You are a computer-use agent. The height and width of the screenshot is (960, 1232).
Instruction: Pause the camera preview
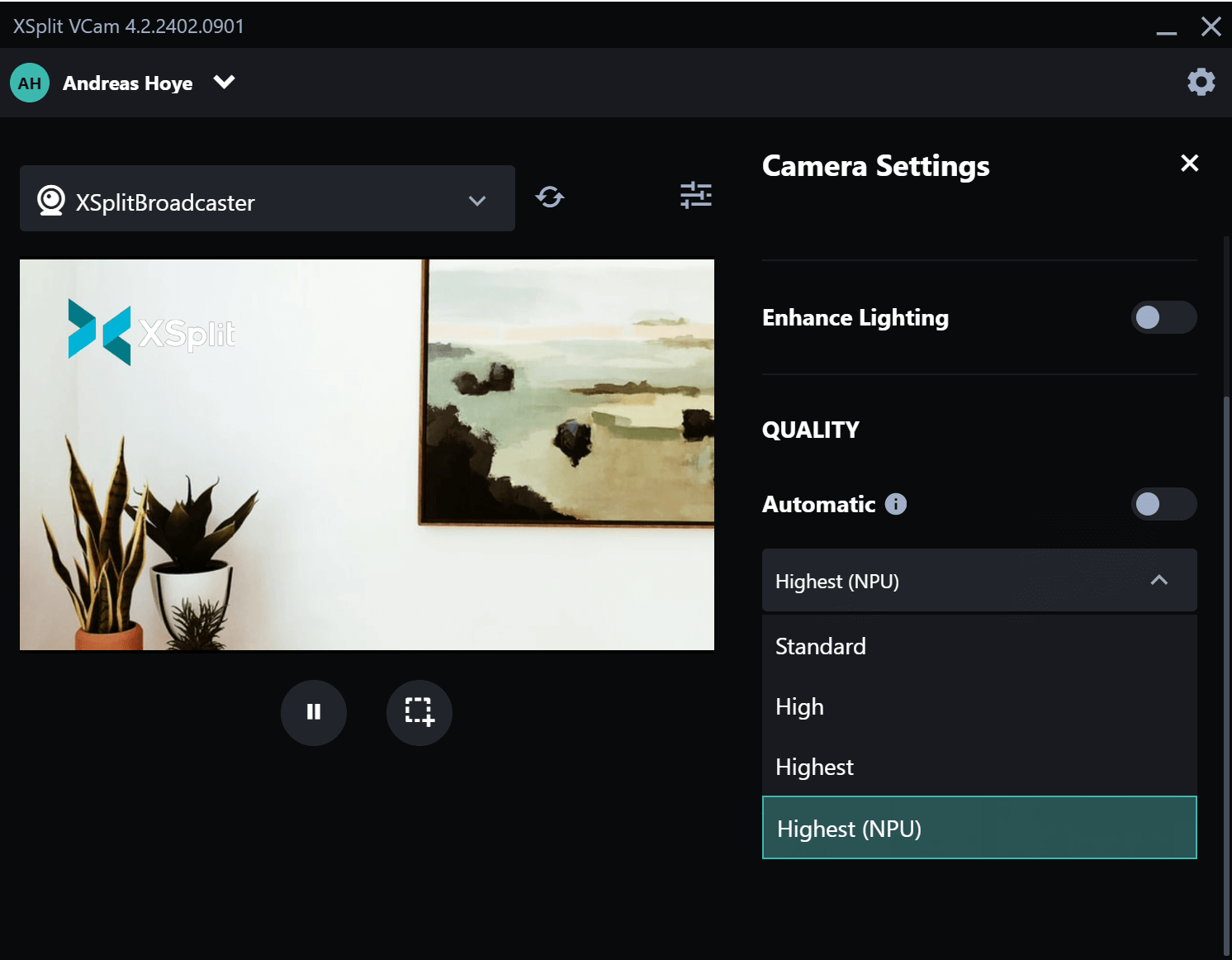pyautogui.click(x=314, y=712)
